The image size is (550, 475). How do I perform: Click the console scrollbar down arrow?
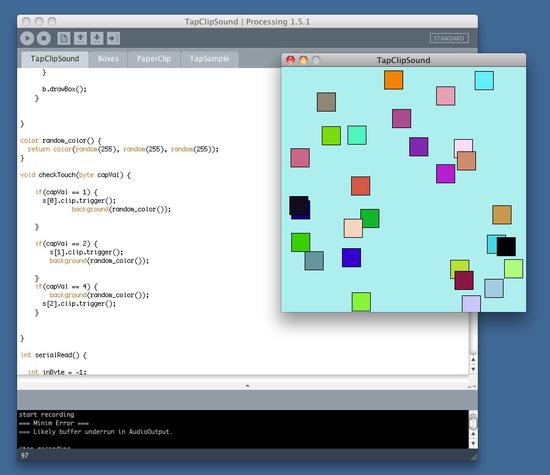(x=473, y=443)
